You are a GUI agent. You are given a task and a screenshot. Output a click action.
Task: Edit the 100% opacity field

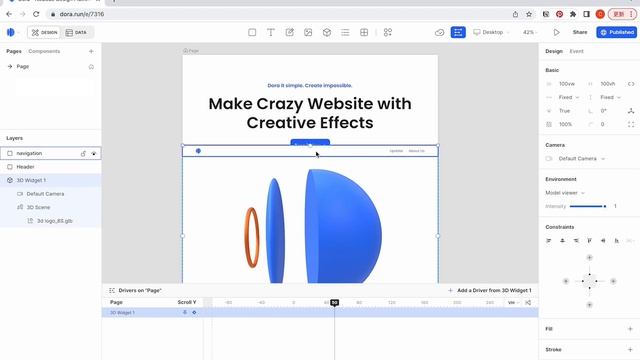pyautogui.click(x=565, y=124)
